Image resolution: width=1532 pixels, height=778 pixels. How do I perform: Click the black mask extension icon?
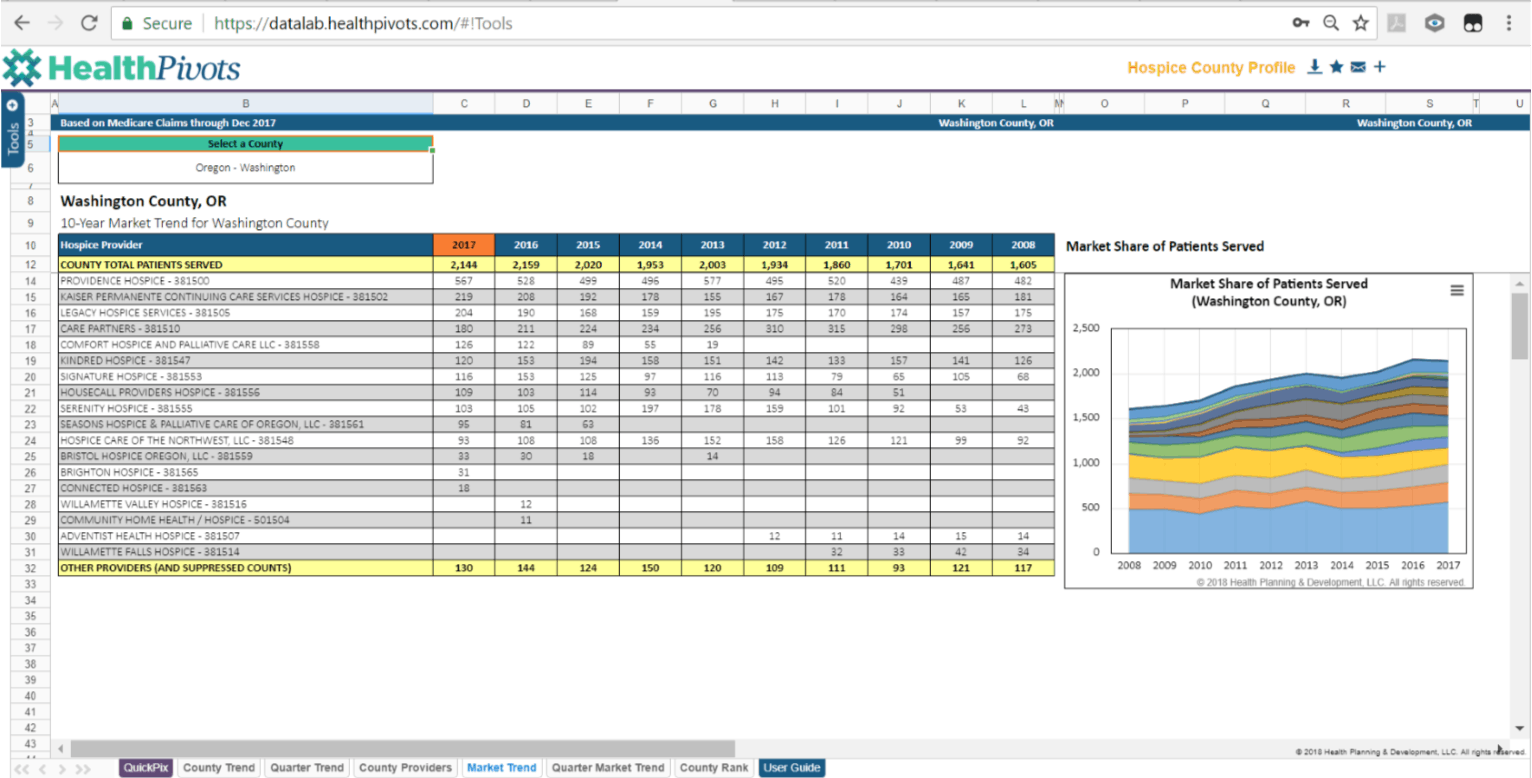pos(1472,23)
